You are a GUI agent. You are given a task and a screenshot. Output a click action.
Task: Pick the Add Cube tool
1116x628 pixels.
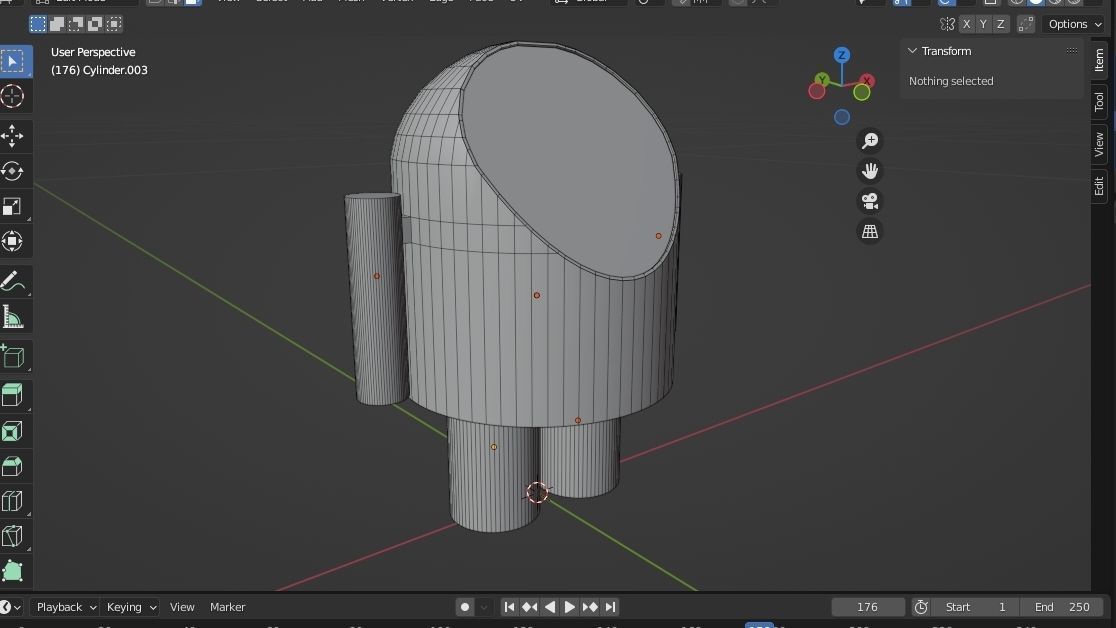12,356
